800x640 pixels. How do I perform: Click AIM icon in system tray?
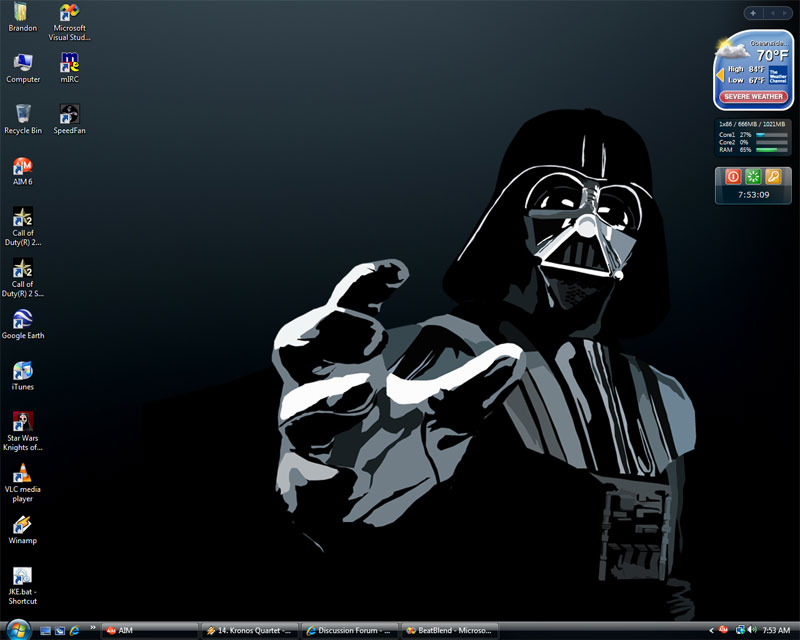(723, 630)
